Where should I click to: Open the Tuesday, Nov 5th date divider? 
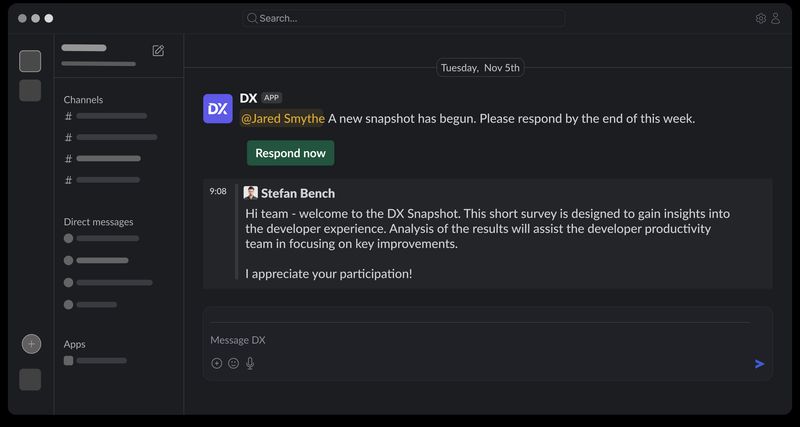coord(480,68)
